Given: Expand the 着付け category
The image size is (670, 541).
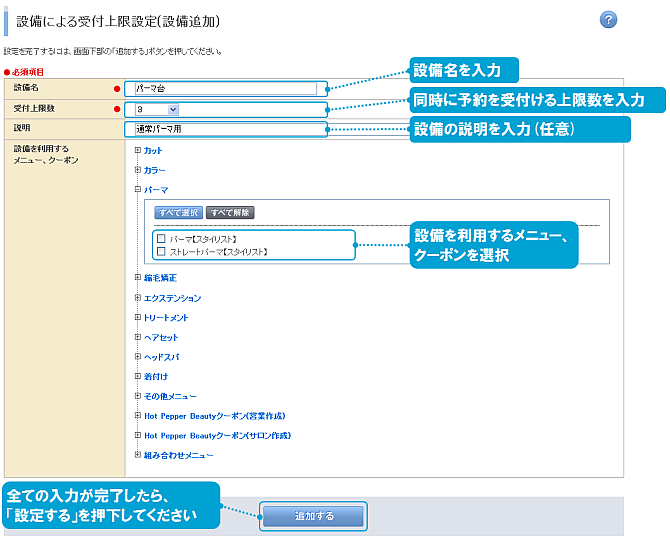Looking at the screenshot, I should tap(138, 376).
